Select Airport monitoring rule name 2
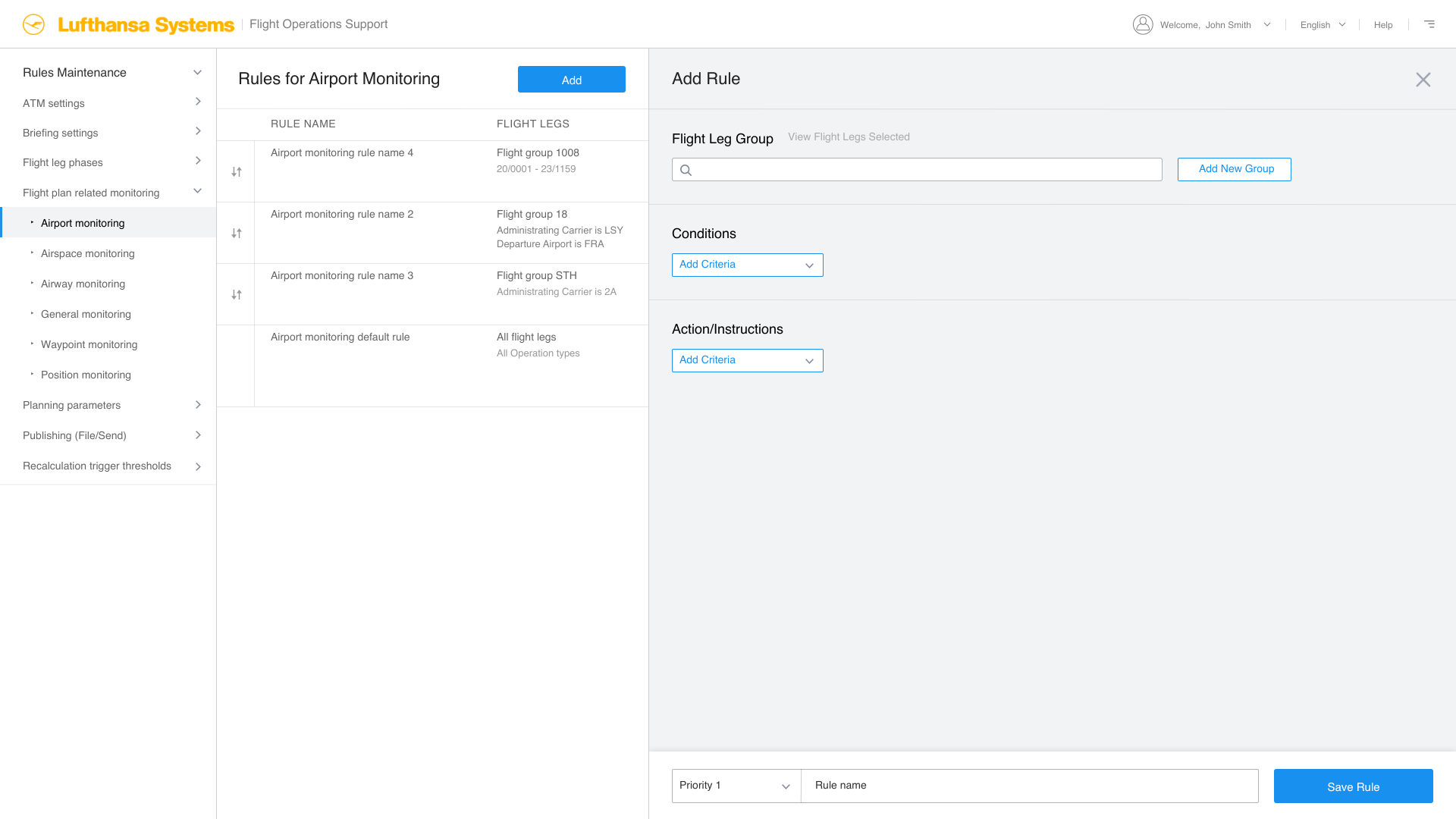The height and width of the screenshot is (819, 1456). (342, 215)
